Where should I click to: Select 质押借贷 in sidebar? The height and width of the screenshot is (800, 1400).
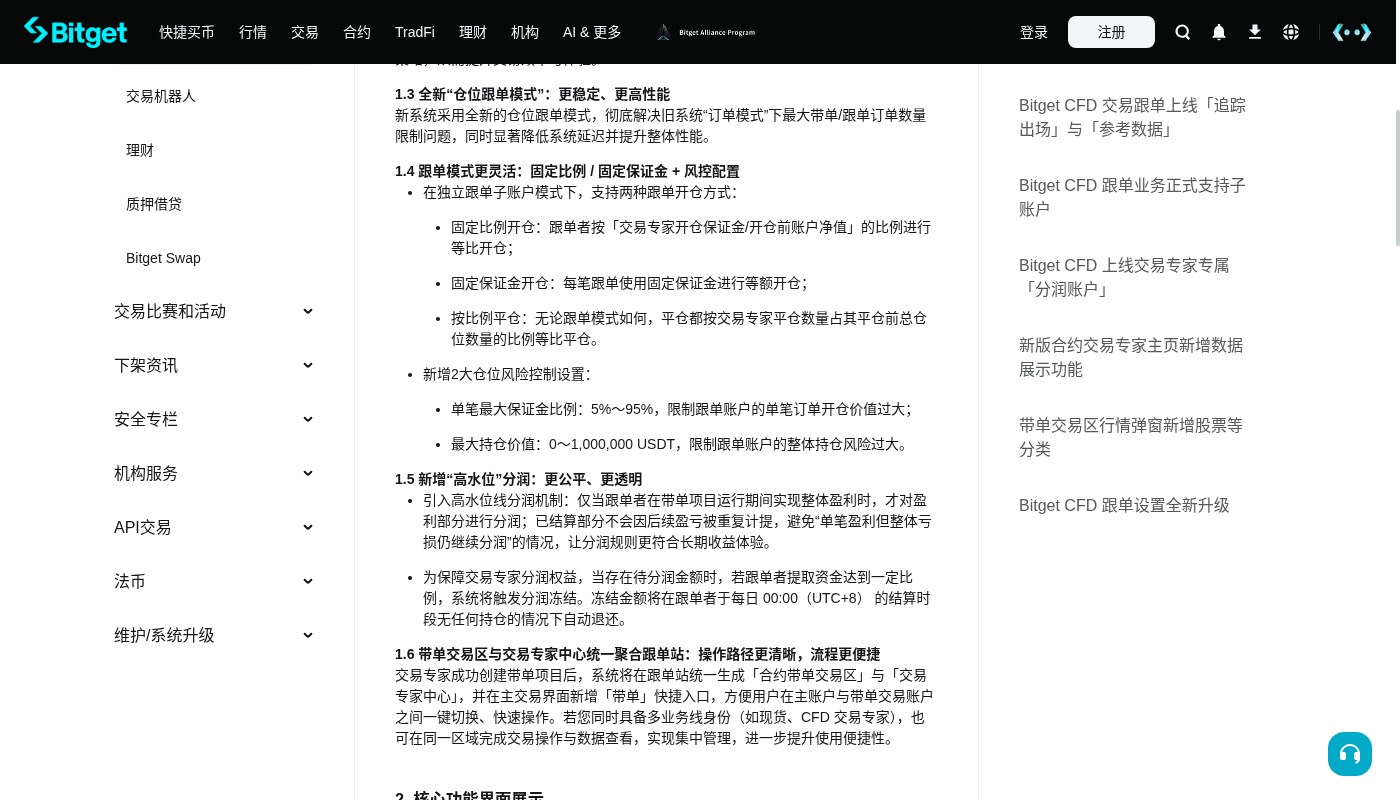[154, 204]
